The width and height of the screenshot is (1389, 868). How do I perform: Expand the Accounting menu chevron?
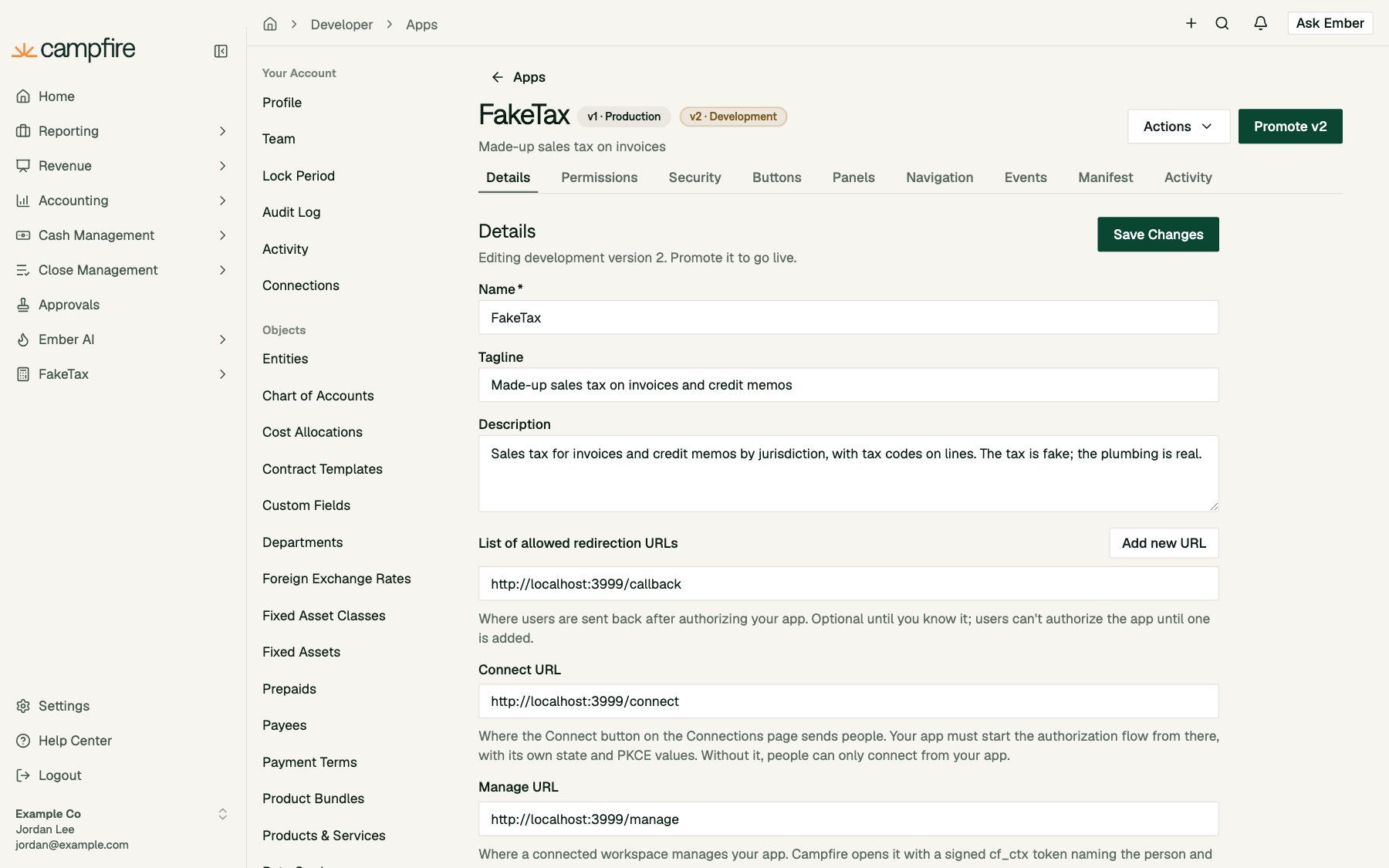[222, 201]
